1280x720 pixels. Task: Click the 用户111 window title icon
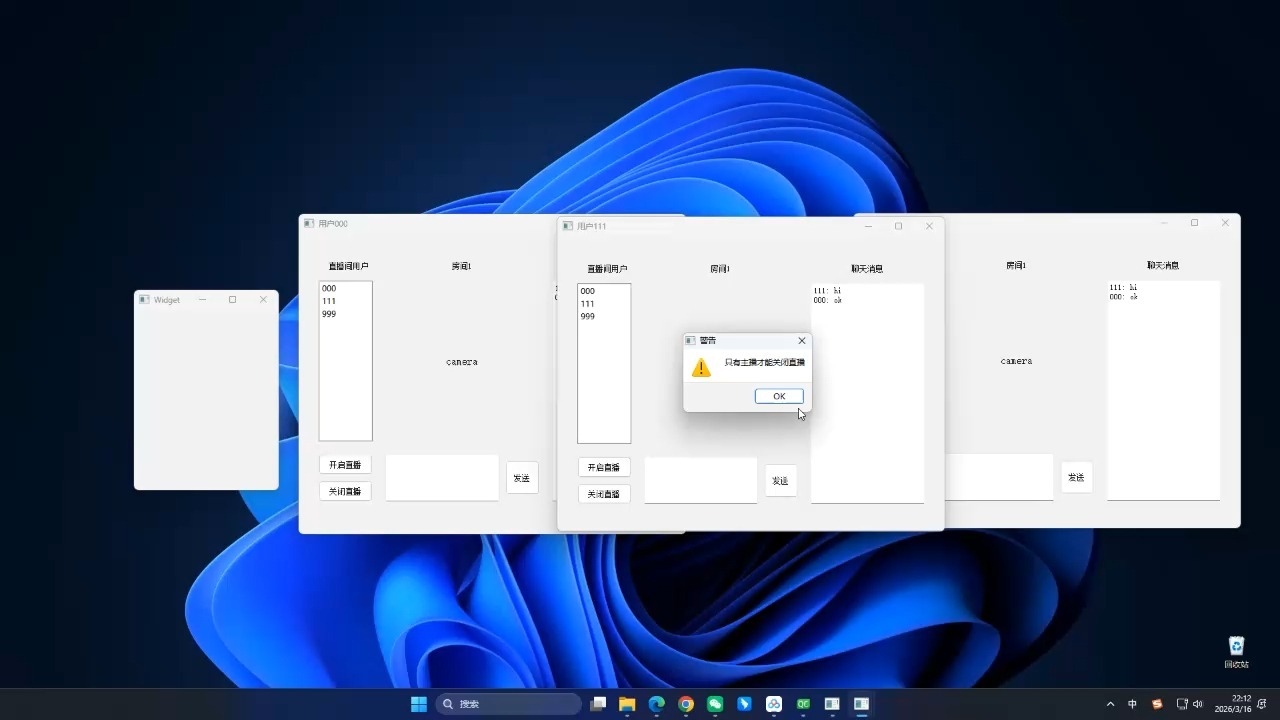[568, 226]
